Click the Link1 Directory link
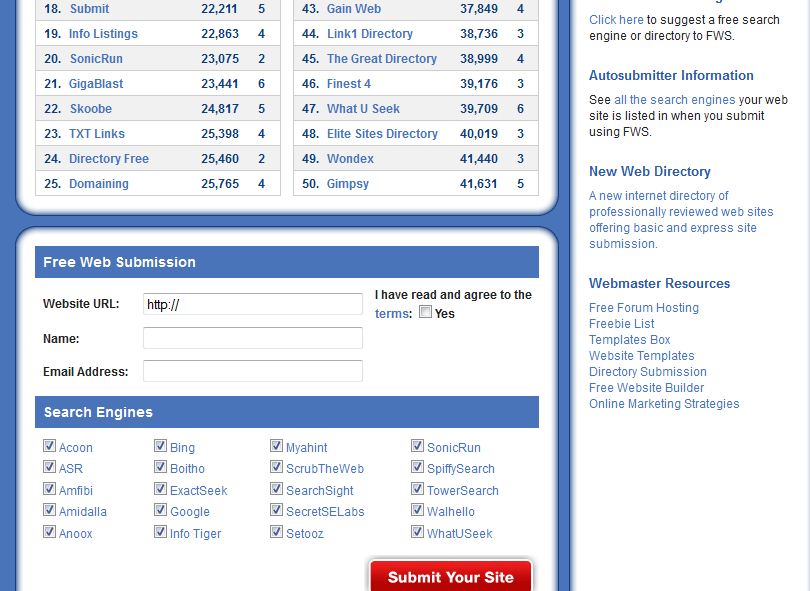Image resolution: width=810 pixels, height=591 pixels. pyautogui.click(x=370, y=34)
